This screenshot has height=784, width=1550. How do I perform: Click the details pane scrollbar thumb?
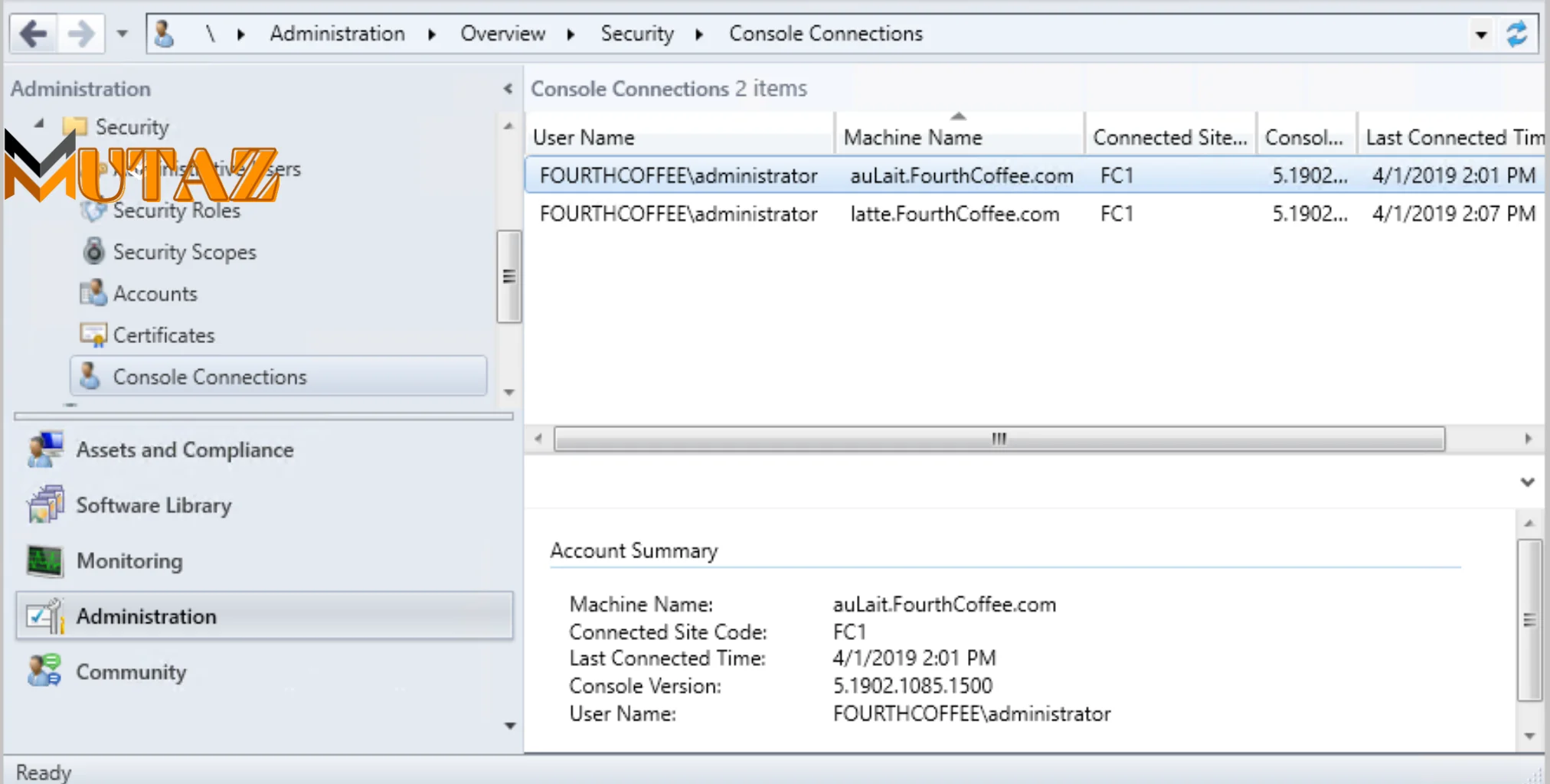1529,620
